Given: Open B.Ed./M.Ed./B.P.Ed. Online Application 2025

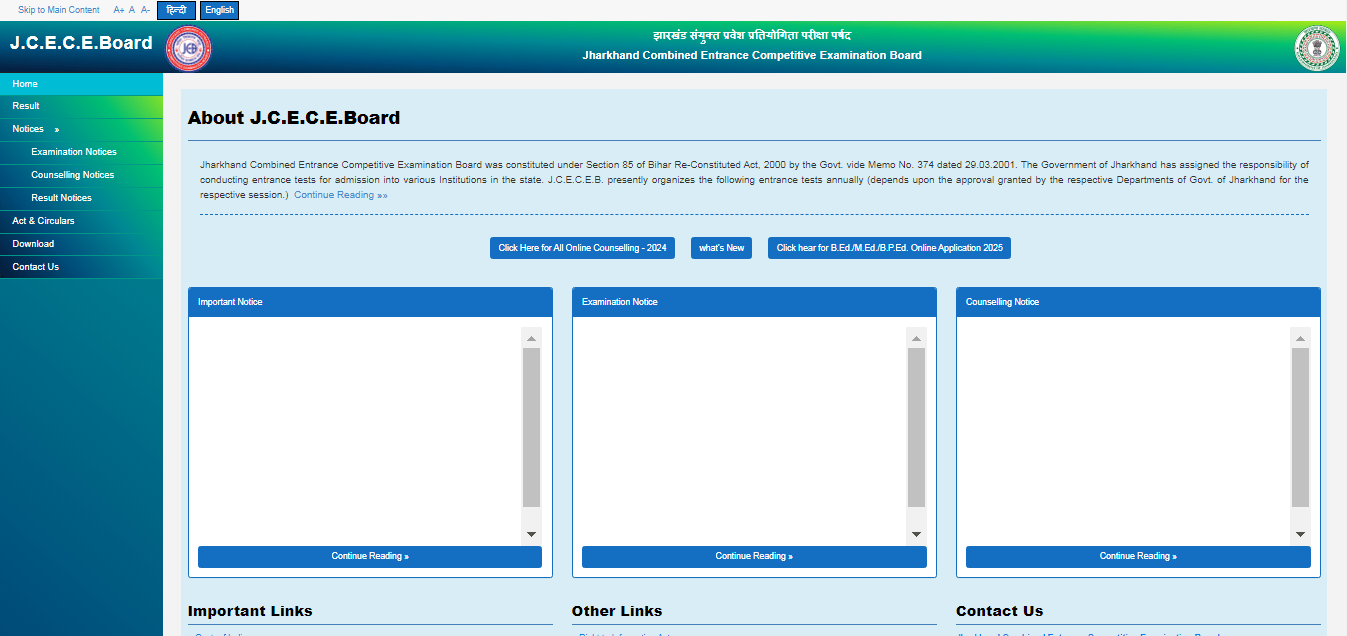Looking at the screenshot, I should [x=889, y=248].
